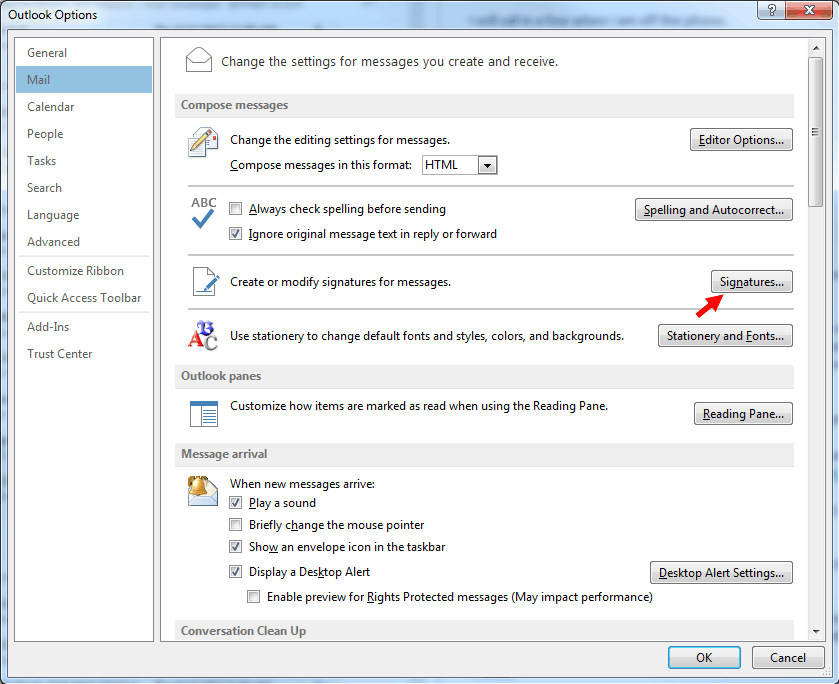
Task: Open the Search options category
Action: [84, 188]
